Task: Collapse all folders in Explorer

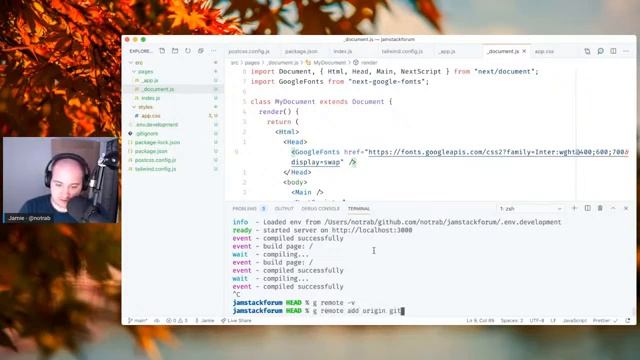Action: 201,51
